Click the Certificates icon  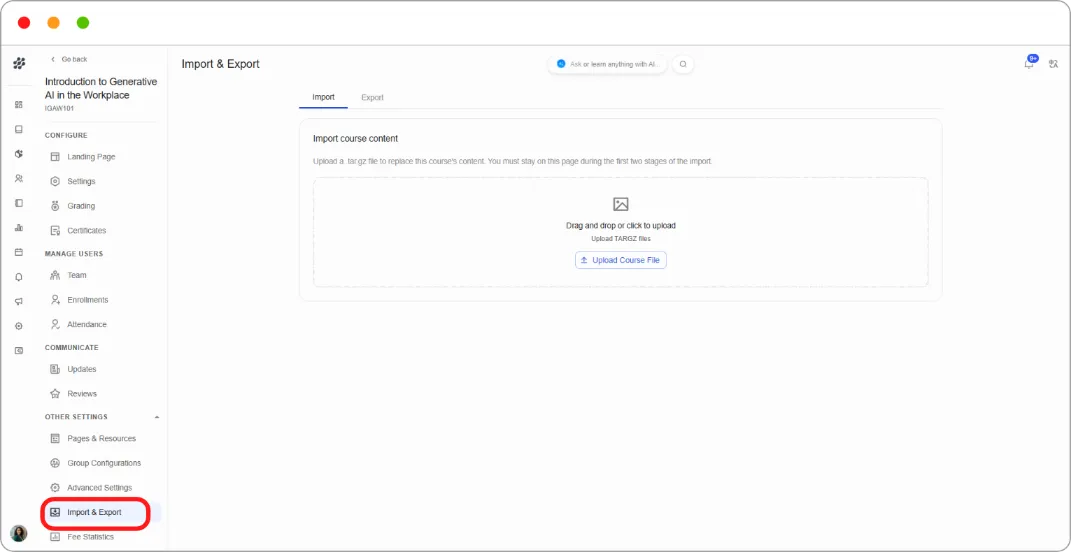pyautogui.click(x=55, y=231)
